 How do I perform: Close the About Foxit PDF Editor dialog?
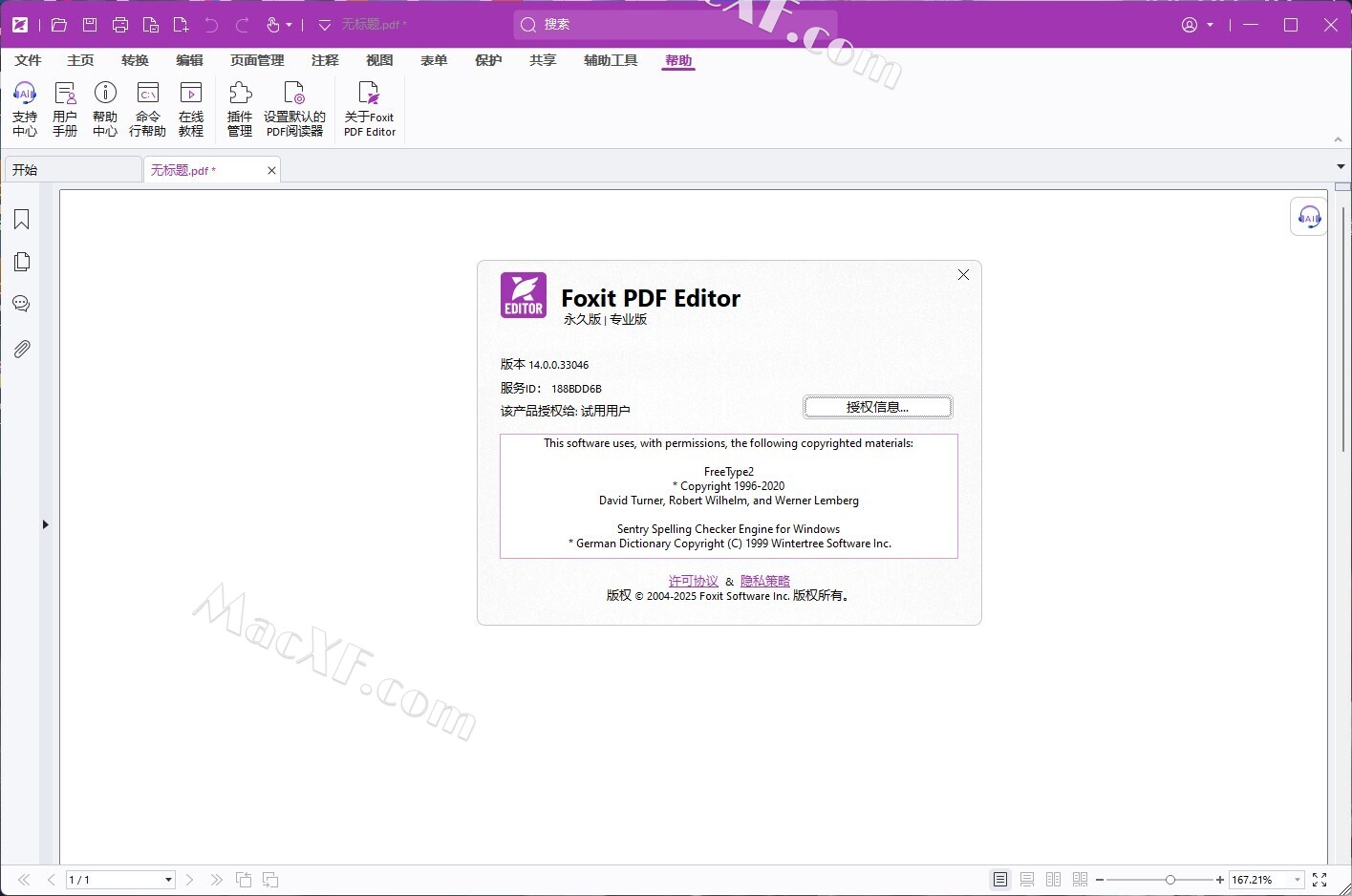coord(963,275)
